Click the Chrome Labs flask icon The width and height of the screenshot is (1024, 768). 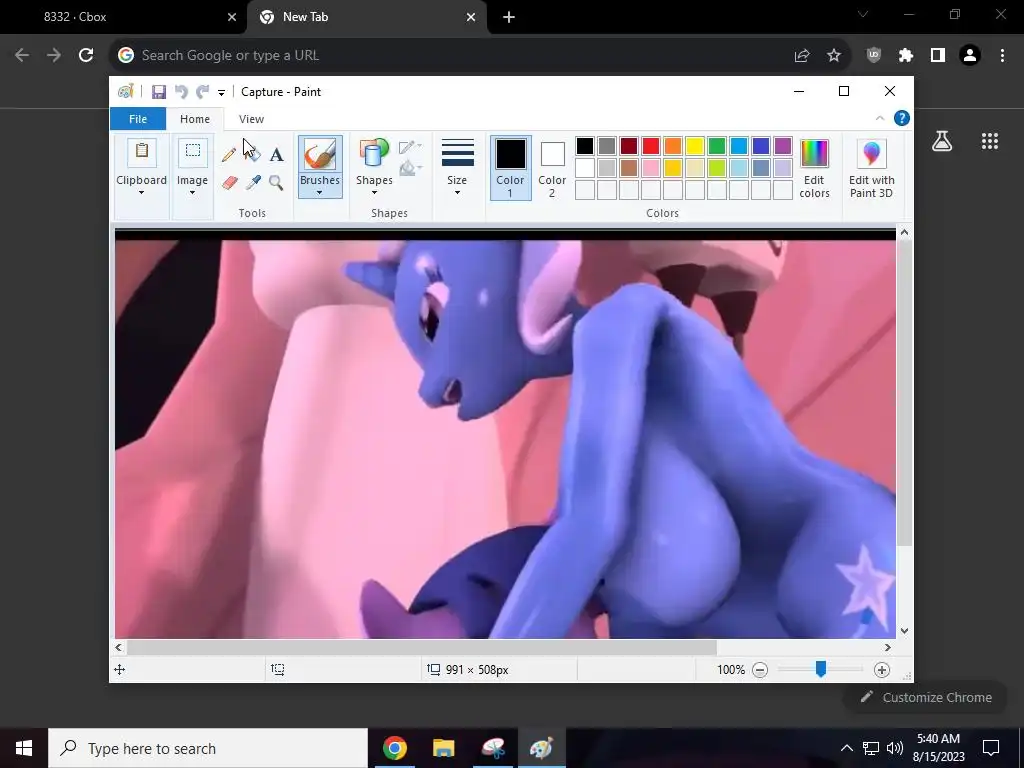tap(942, 141)
